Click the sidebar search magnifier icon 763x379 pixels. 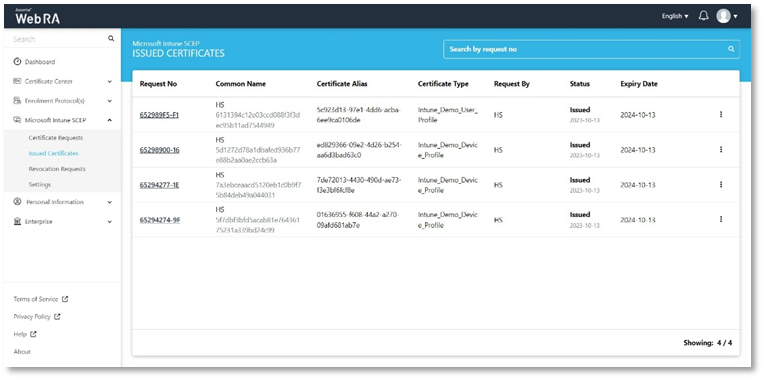[111, 38]
